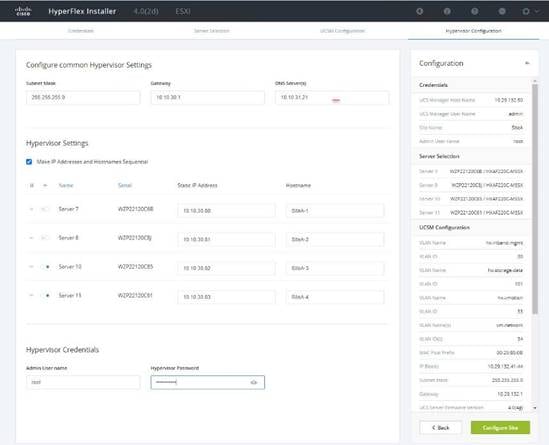Click 'Hypervisor Credentials' section heading
Screen dimensions: 549x445
pos(62,350)
